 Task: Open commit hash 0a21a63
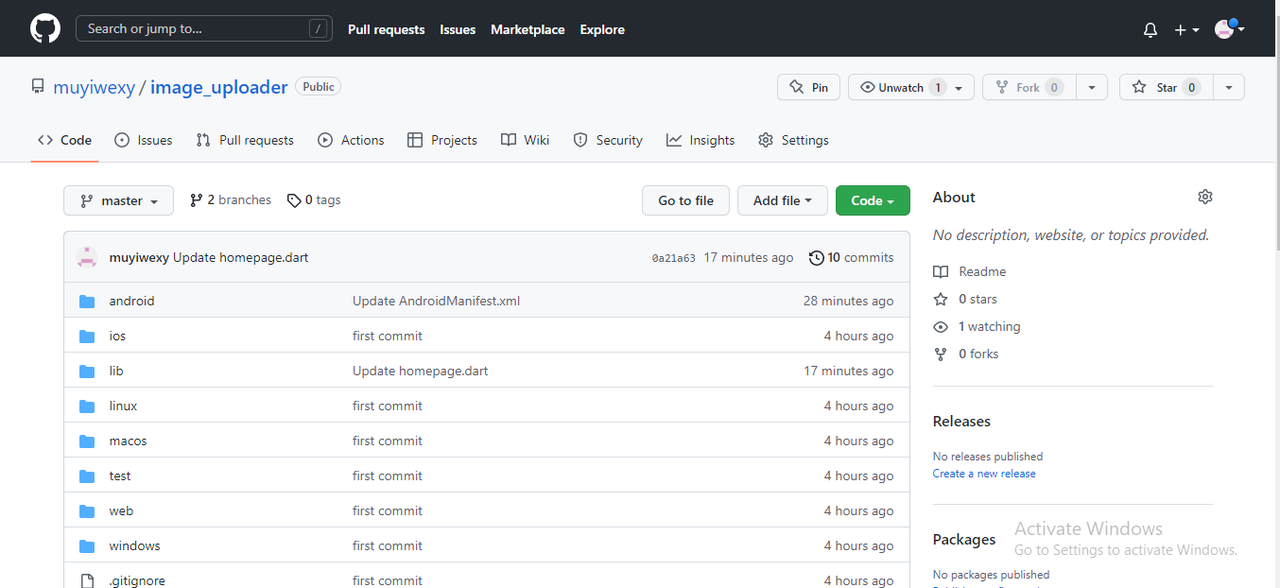click(673, 258)
